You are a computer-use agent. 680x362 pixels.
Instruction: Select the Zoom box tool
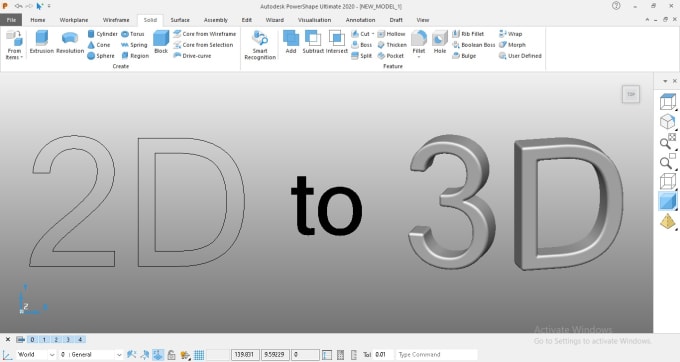point(667,161)
